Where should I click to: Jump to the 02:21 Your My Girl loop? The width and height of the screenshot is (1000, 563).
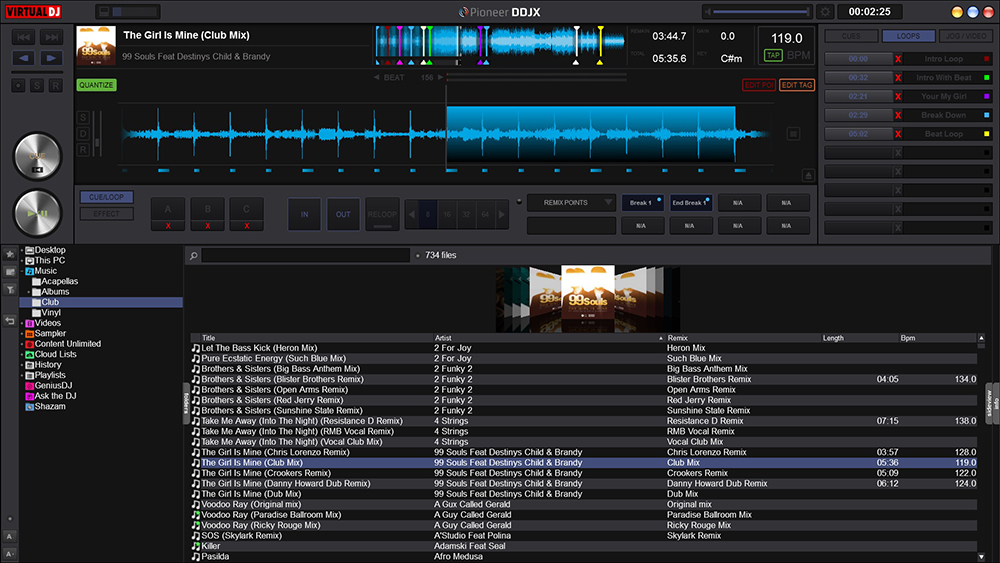(x=858, y=96)
